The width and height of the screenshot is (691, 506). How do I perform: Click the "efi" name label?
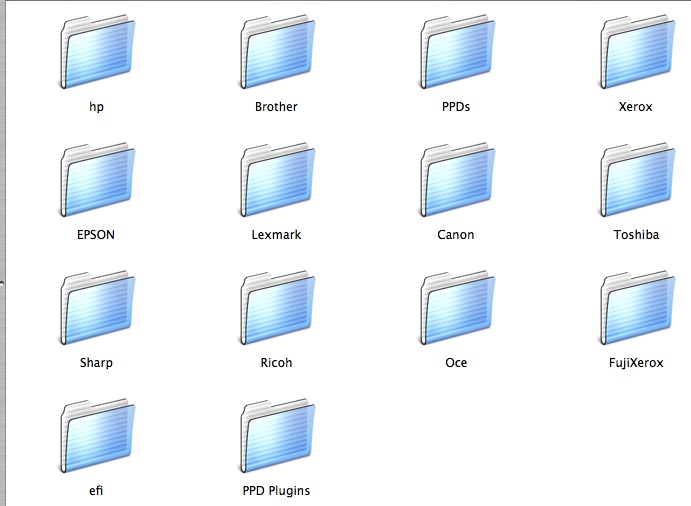[96, 490]
